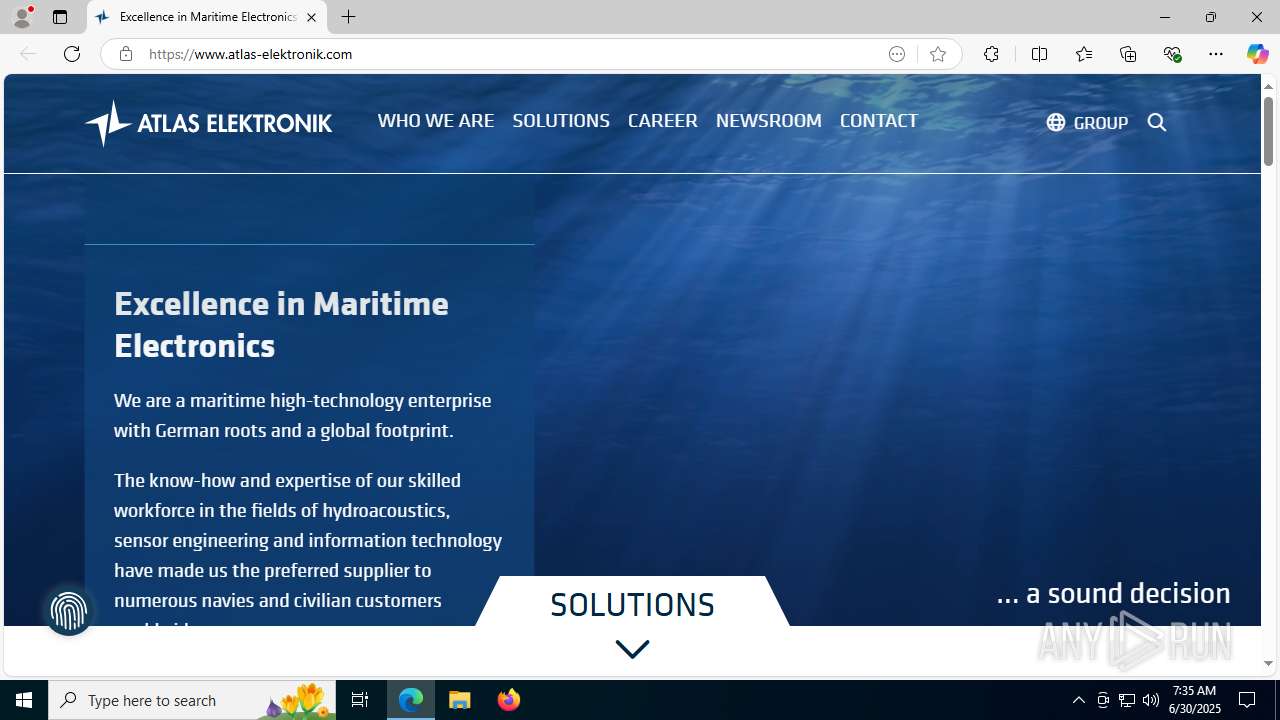Screen dimensions: 1280x720
Task: Open the browser Extensions icon
Action: [991, 54]
